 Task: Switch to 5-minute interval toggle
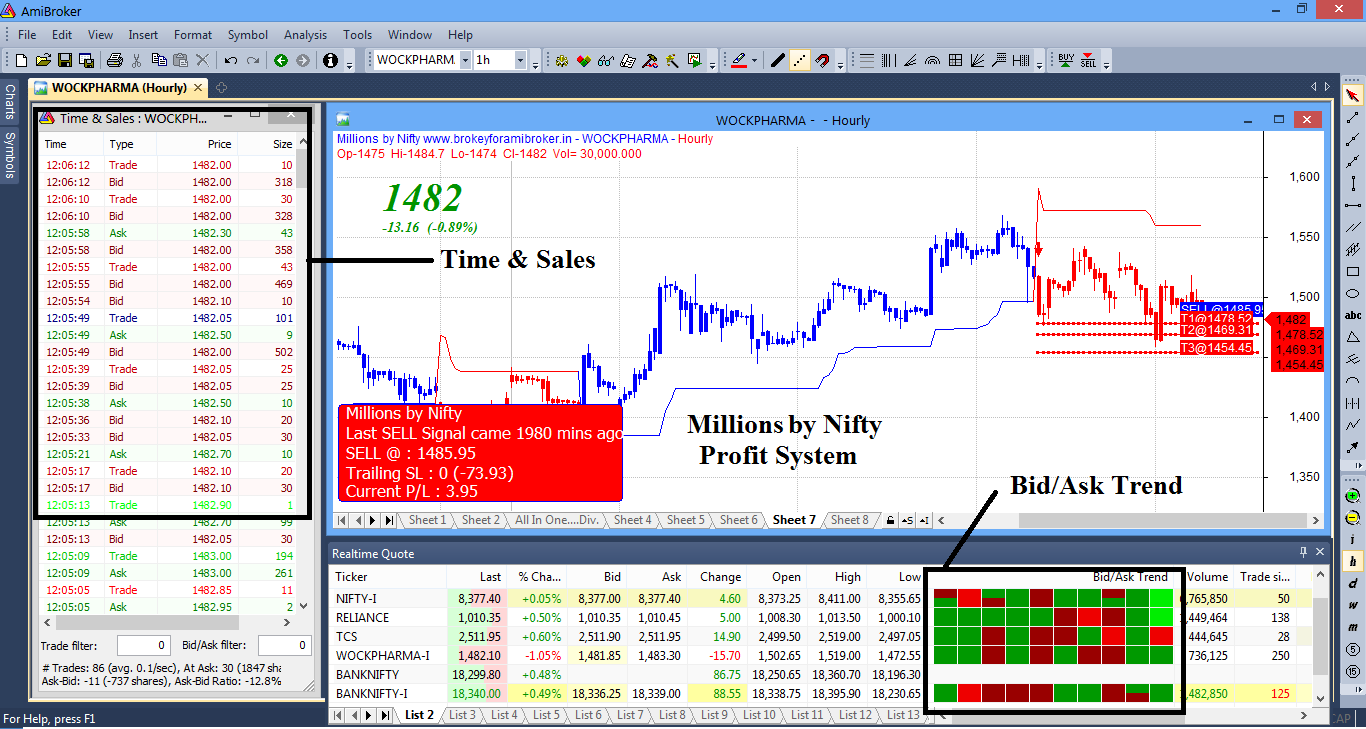1353,650
